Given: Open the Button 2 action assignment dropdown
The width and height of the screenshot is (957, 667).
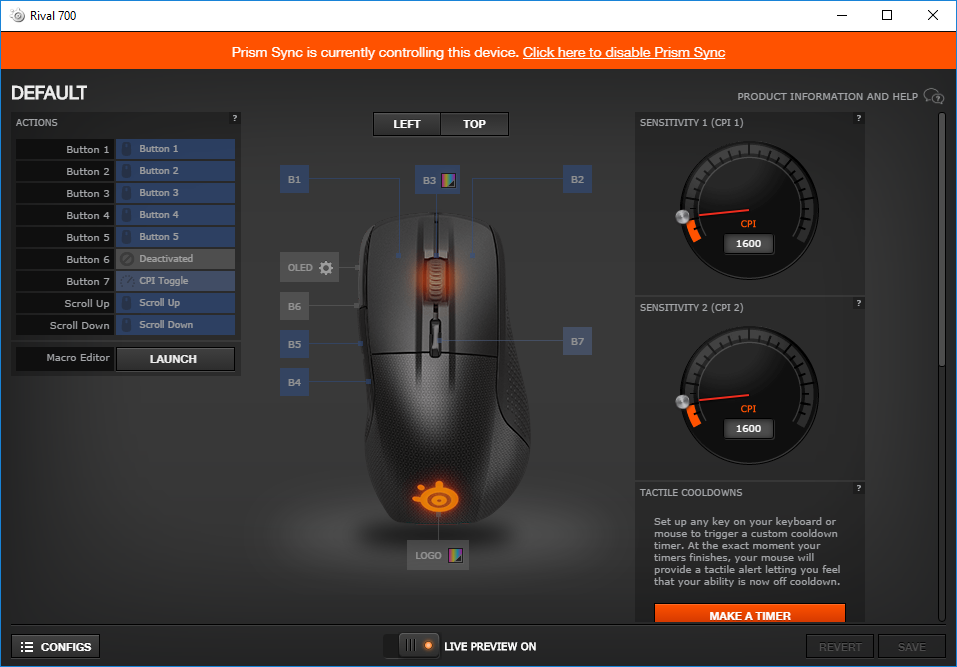Looking at the screenshot, I should 176,171.
